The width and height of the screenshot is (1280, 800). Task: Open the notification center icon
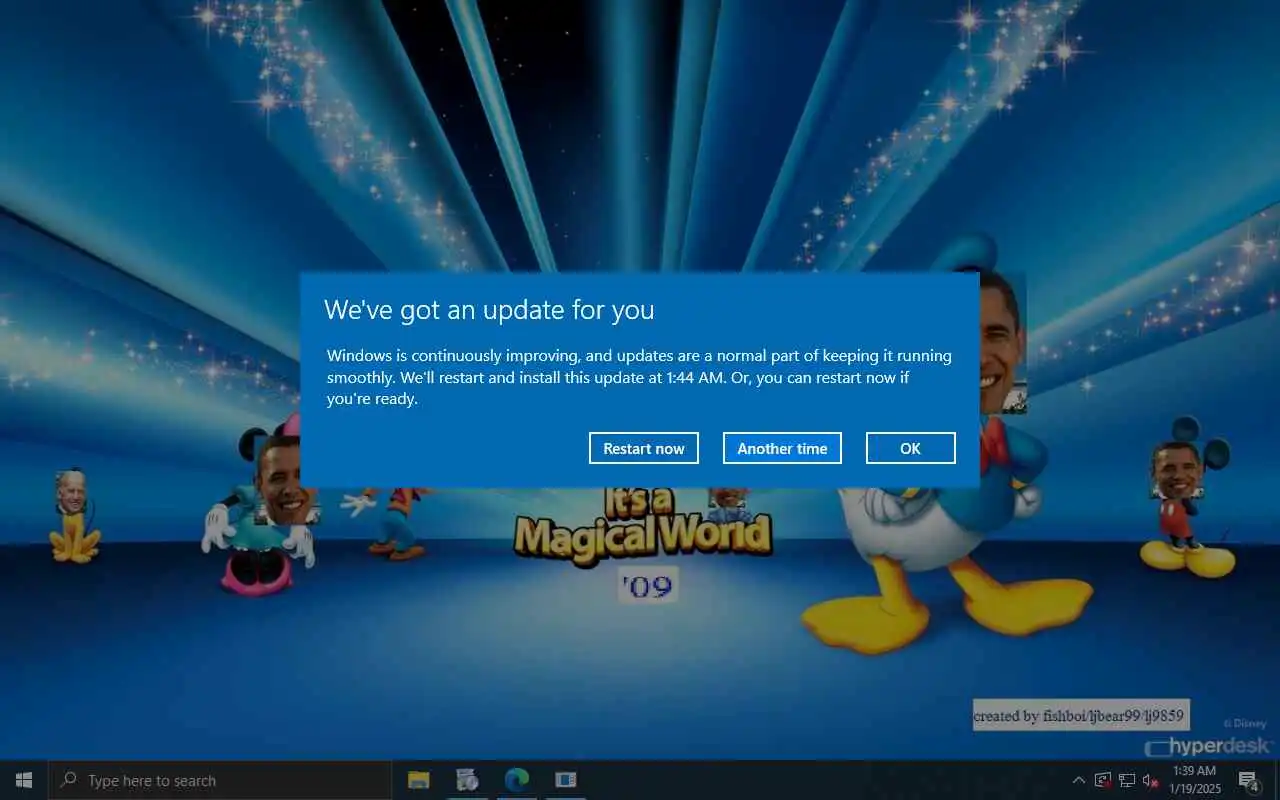pyautogui.click(x=1248, y=780)
